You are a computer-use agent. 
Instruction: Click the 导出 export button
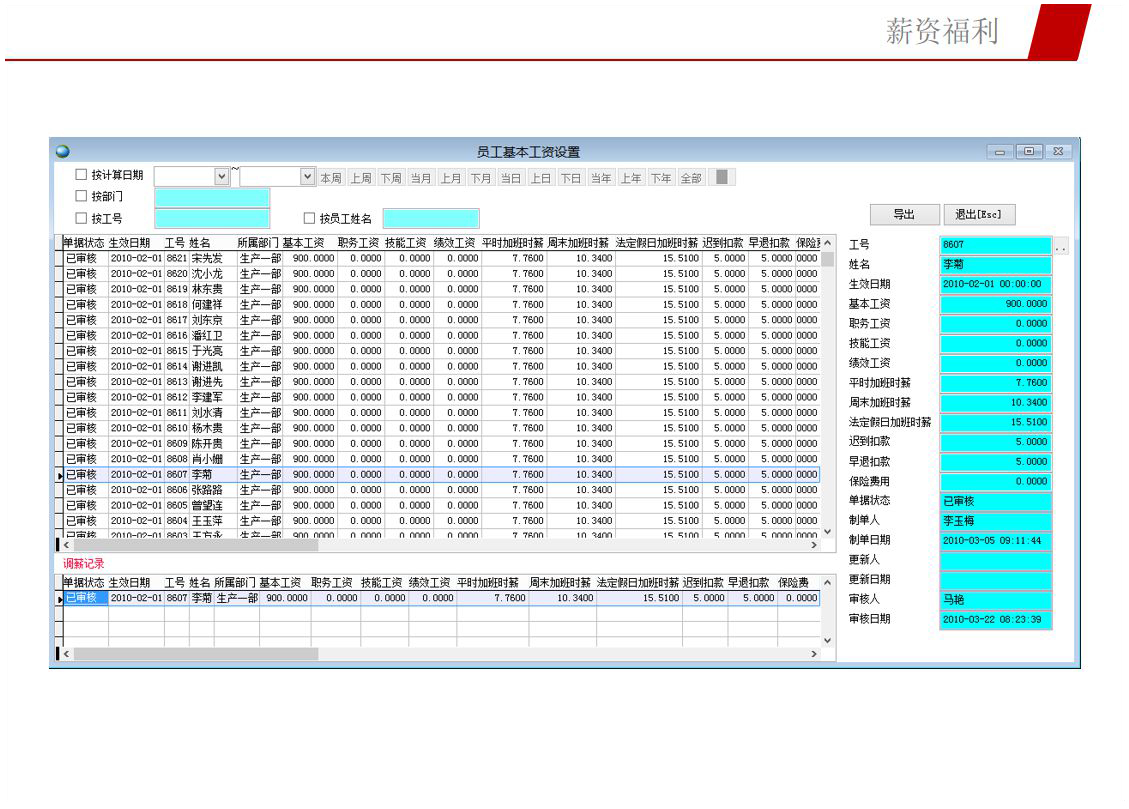903,215
